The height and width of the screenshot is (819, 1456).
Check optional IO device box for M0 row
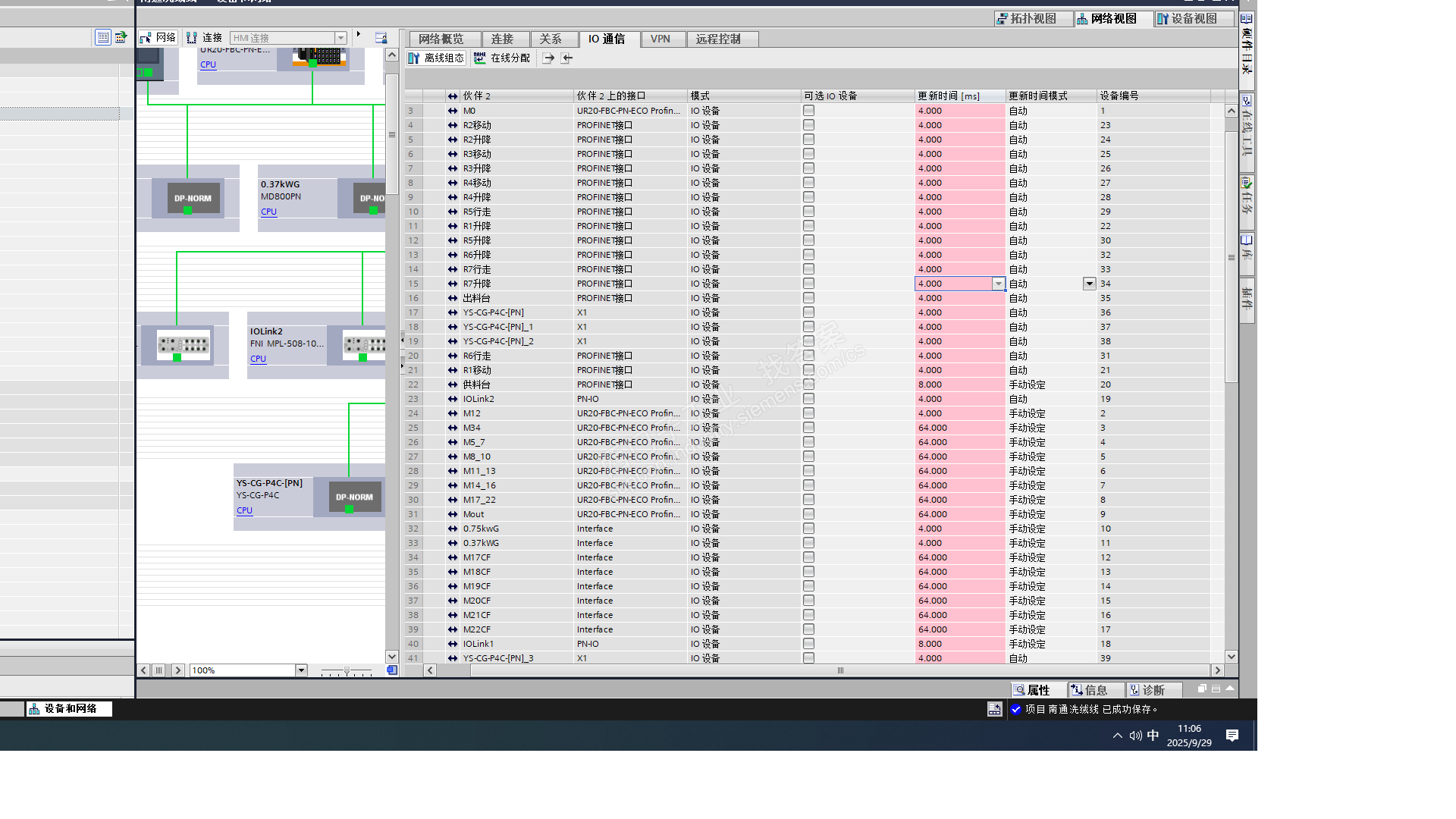pyautogui.click(x=808, y=111)
